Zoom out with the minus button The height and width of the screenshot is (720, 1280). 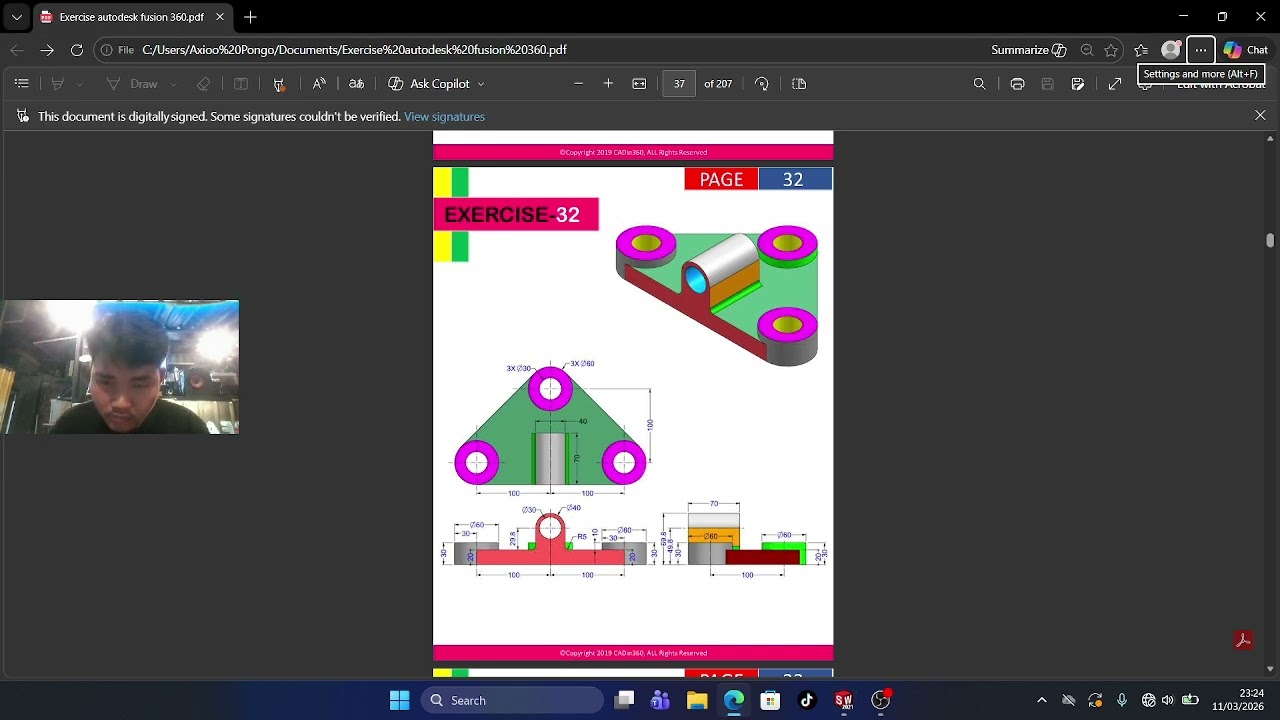click(578, 84)
